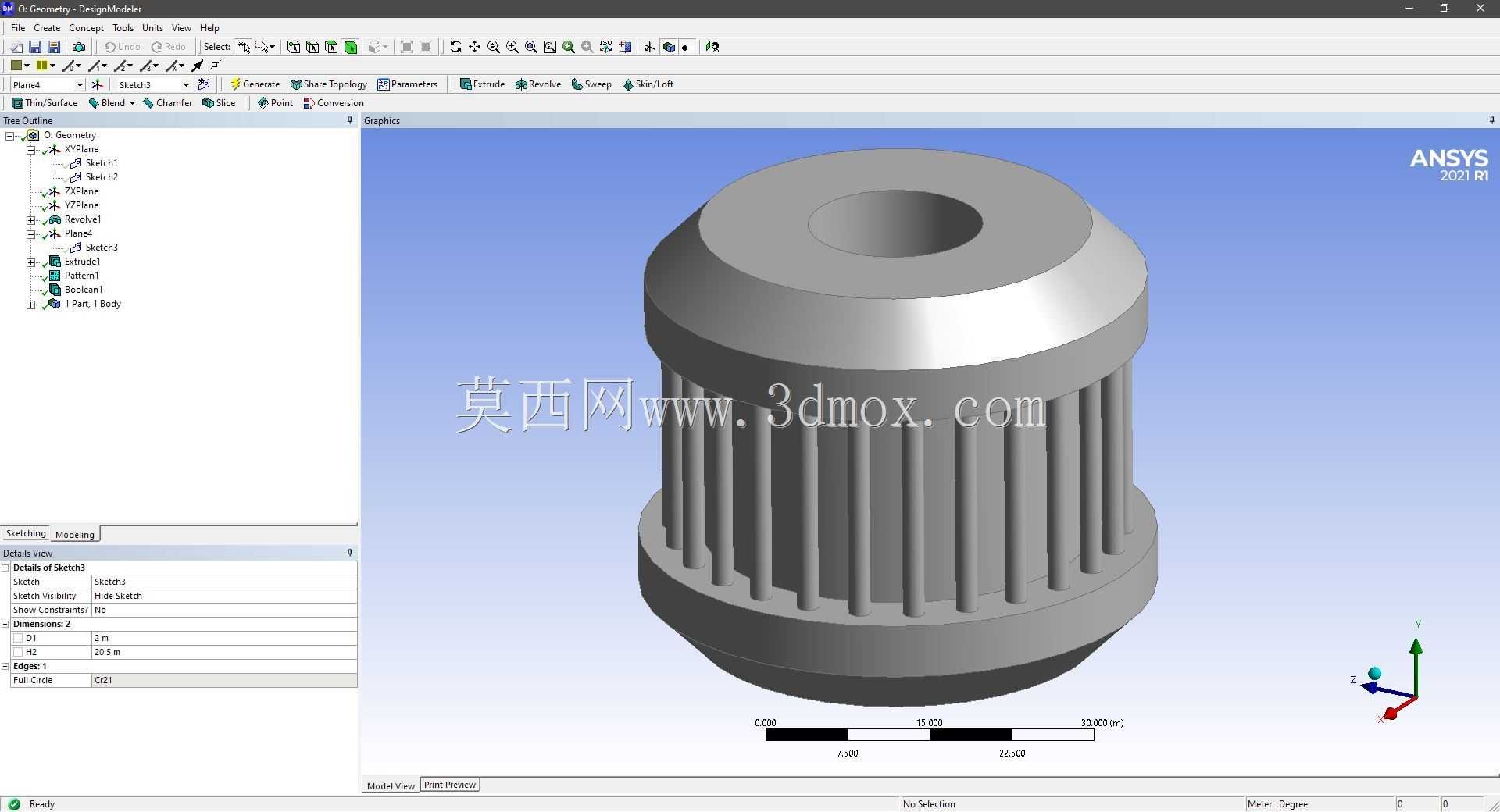Click the Extrude tool

click(x=482, y=84)
